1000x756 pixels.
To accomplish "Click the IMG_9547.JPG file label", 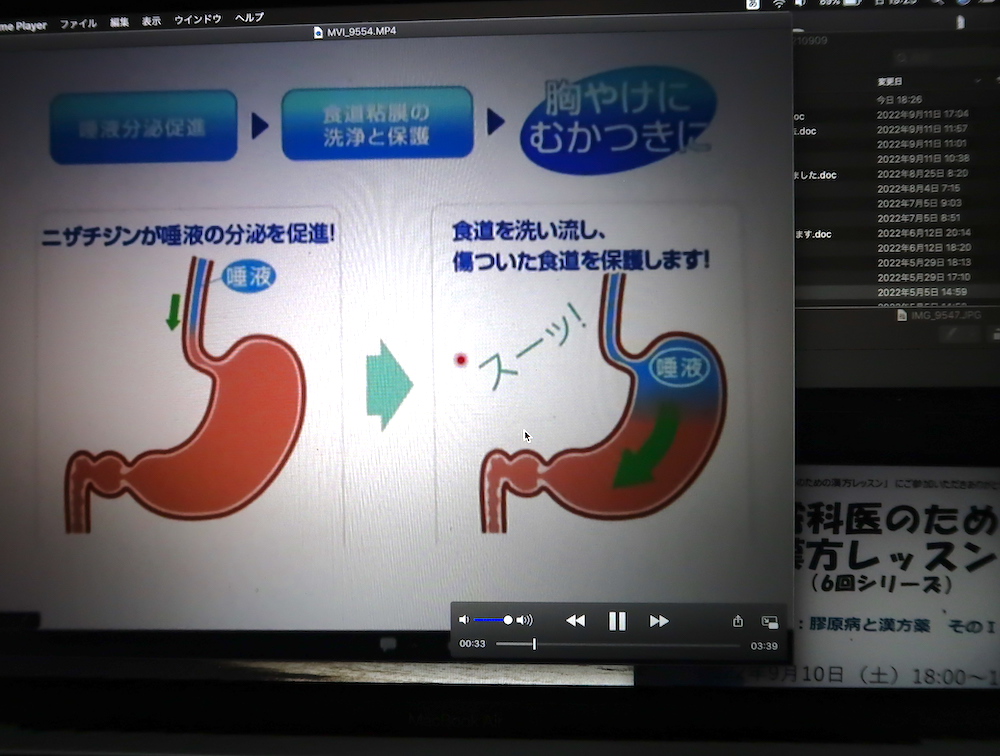I will coord(945,315).
